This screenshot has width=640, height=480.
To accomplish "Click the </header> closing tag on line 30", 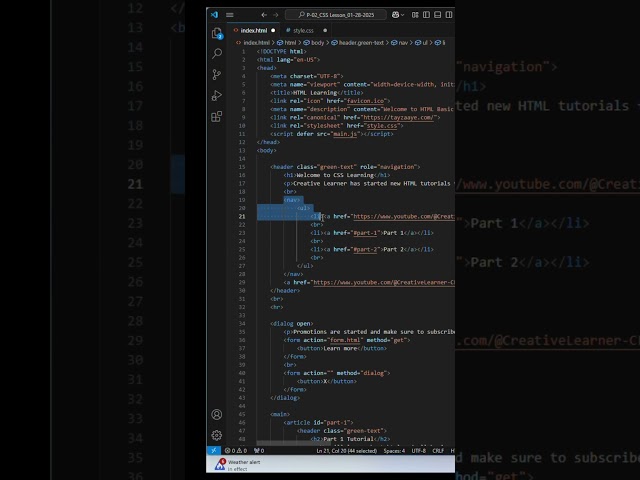I will (x=285, y=291).
